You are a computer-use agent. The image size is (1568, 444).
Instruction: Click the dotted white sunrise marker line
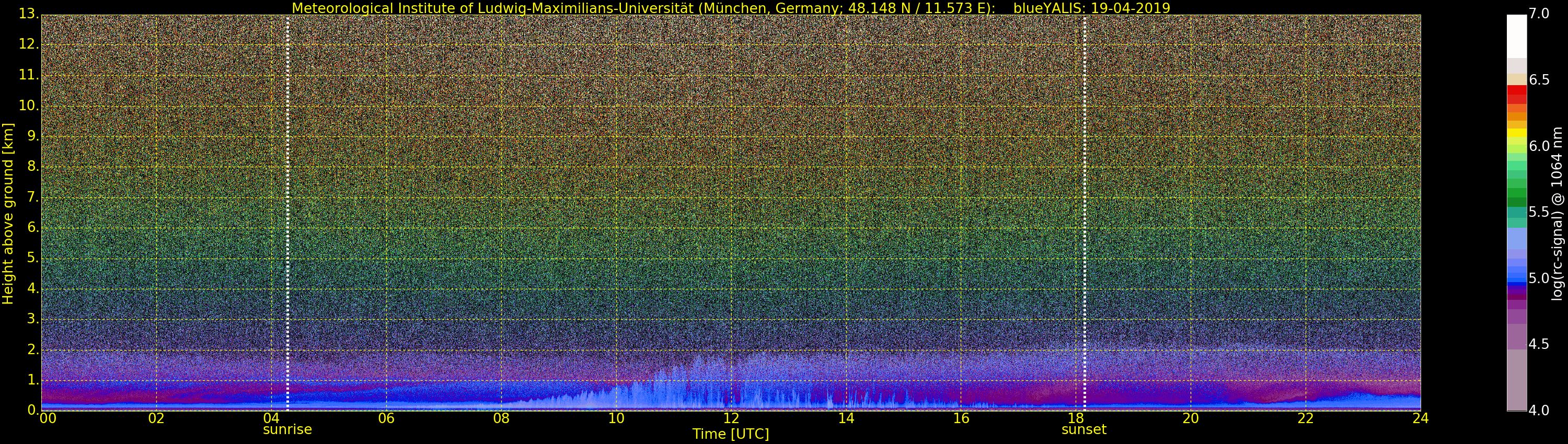pyautogui.click(x=287, y=213)
